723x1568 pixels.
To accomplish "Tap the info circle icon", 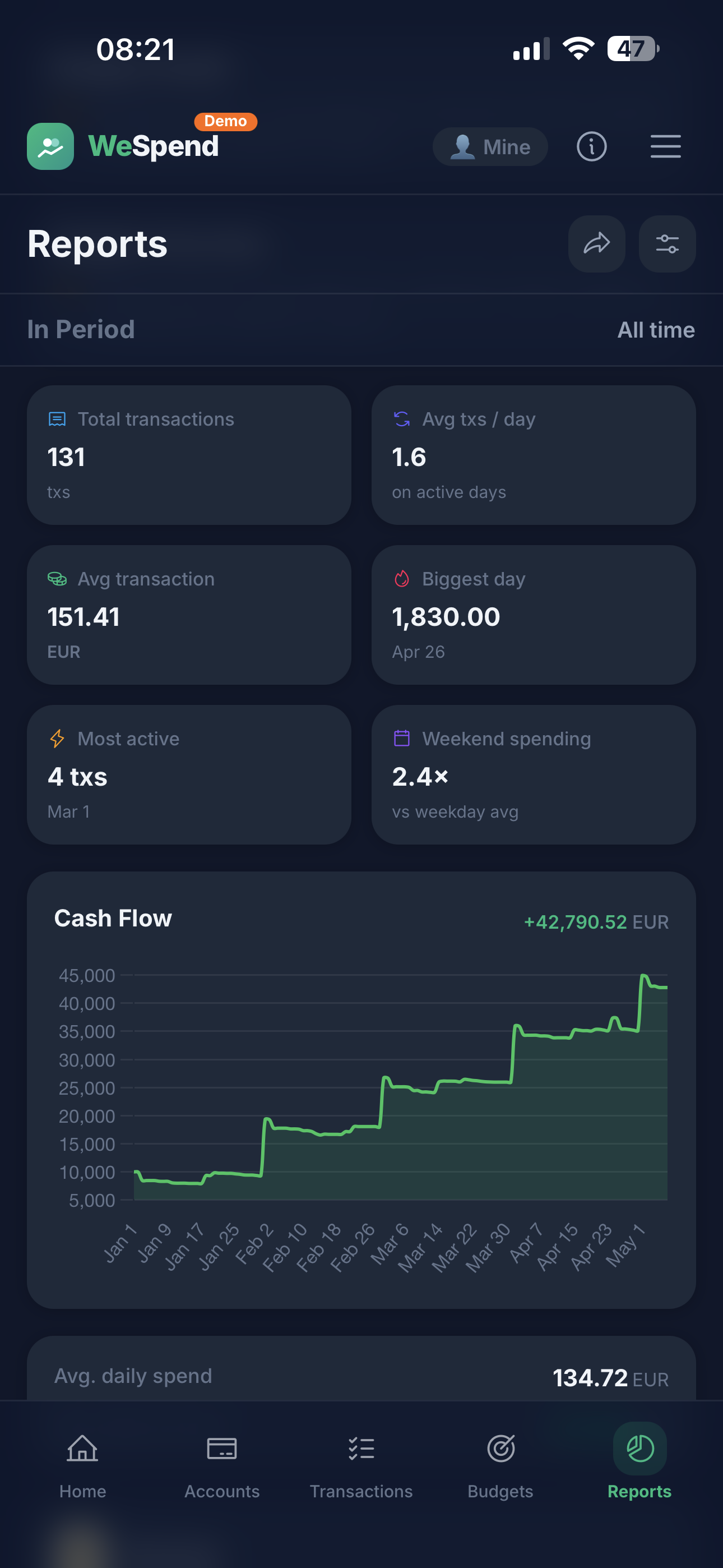I will coord(591,147).
